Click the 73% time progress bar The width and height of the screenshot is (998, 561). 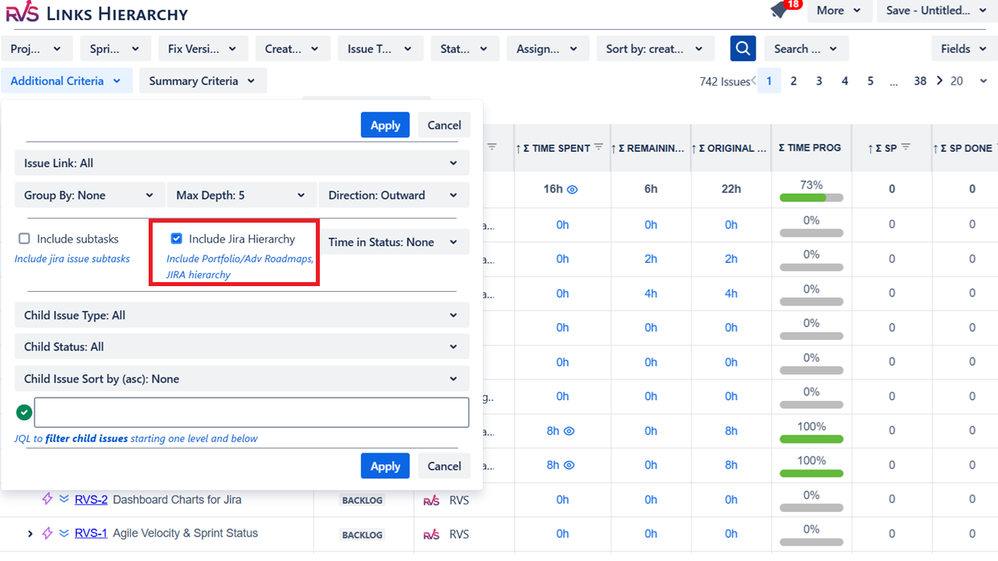pos(812,198)
